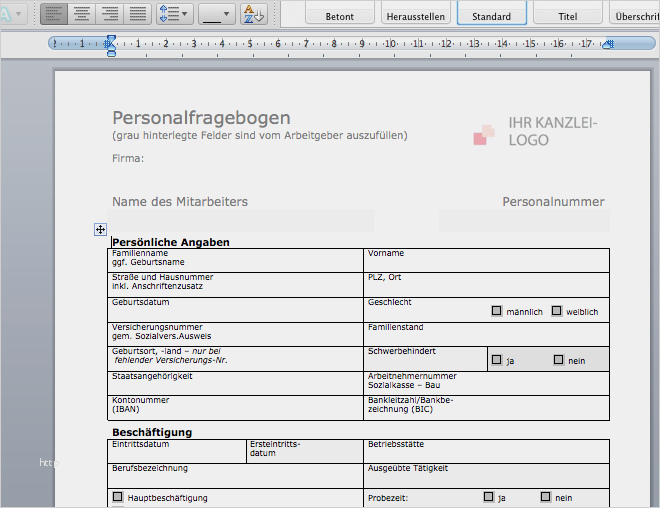This screenshot has width=660, height=508.
Task: Choose the Standard style
Action: click(x=491, y=15)
